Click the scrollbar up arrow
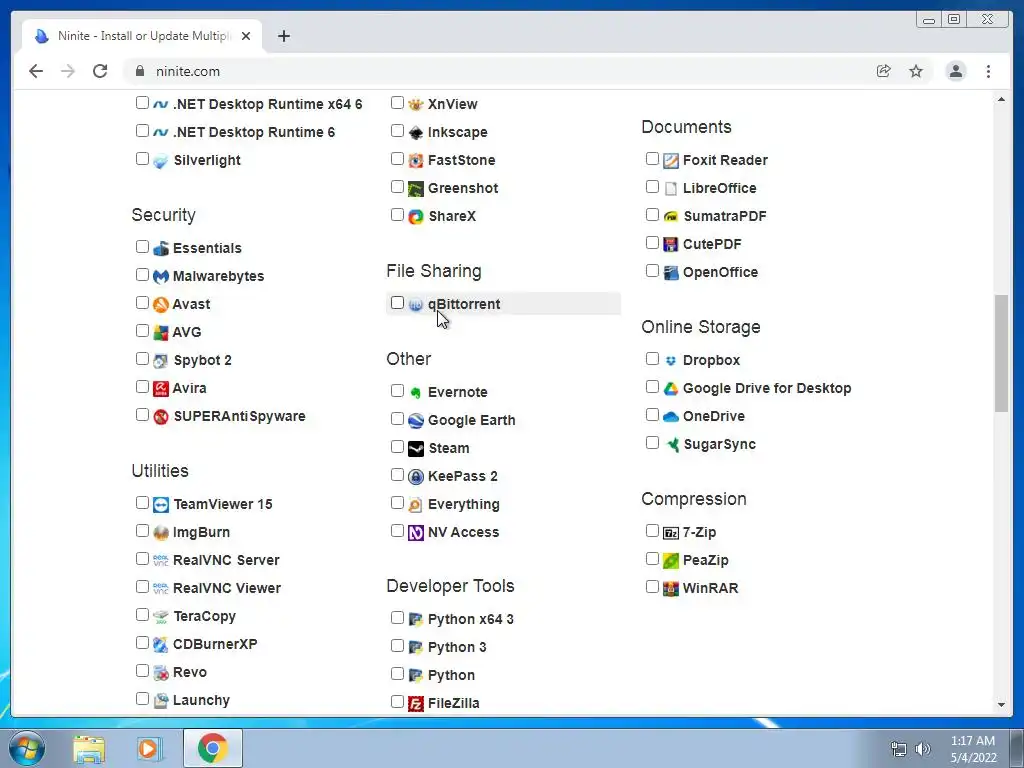 (1001, 99)
